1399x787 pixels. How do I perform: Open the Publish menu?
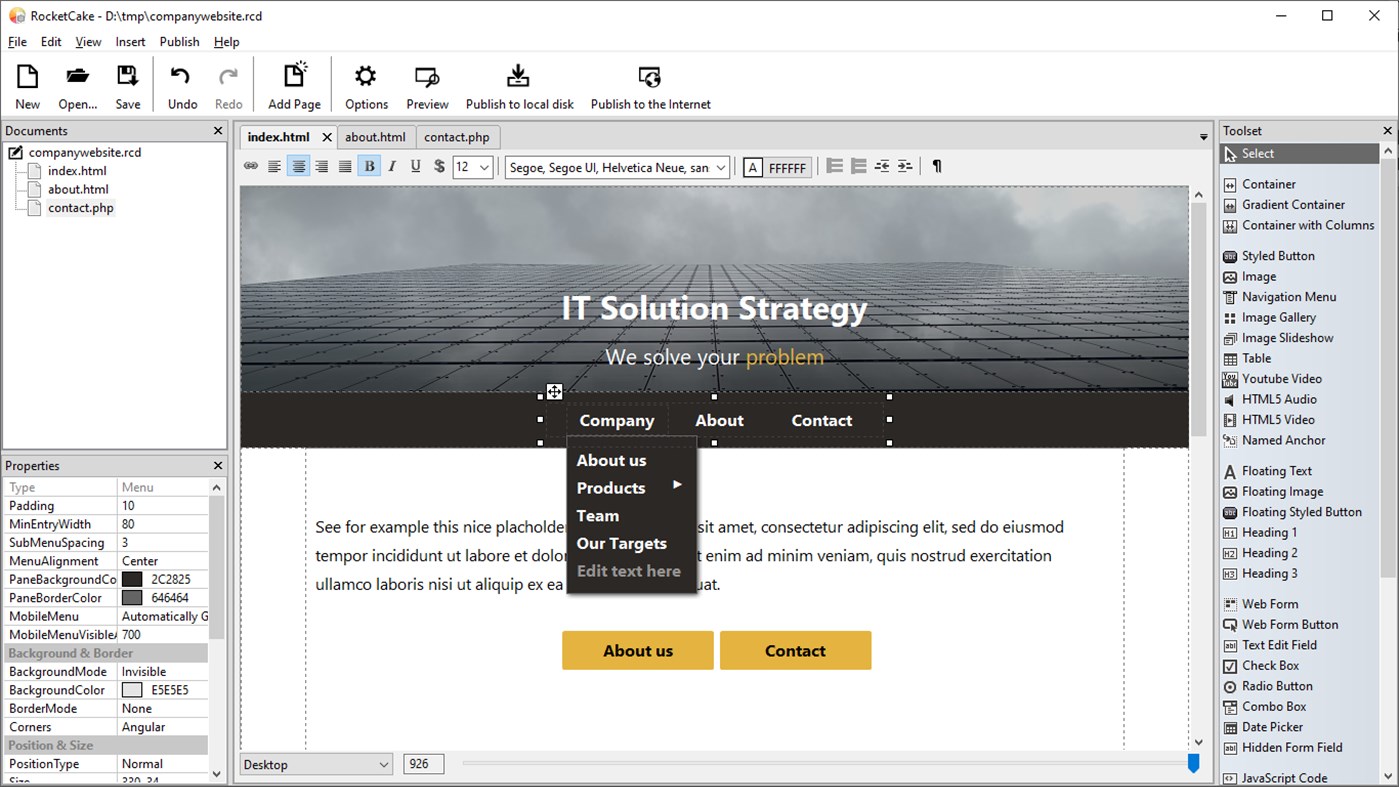coord(179,41)
